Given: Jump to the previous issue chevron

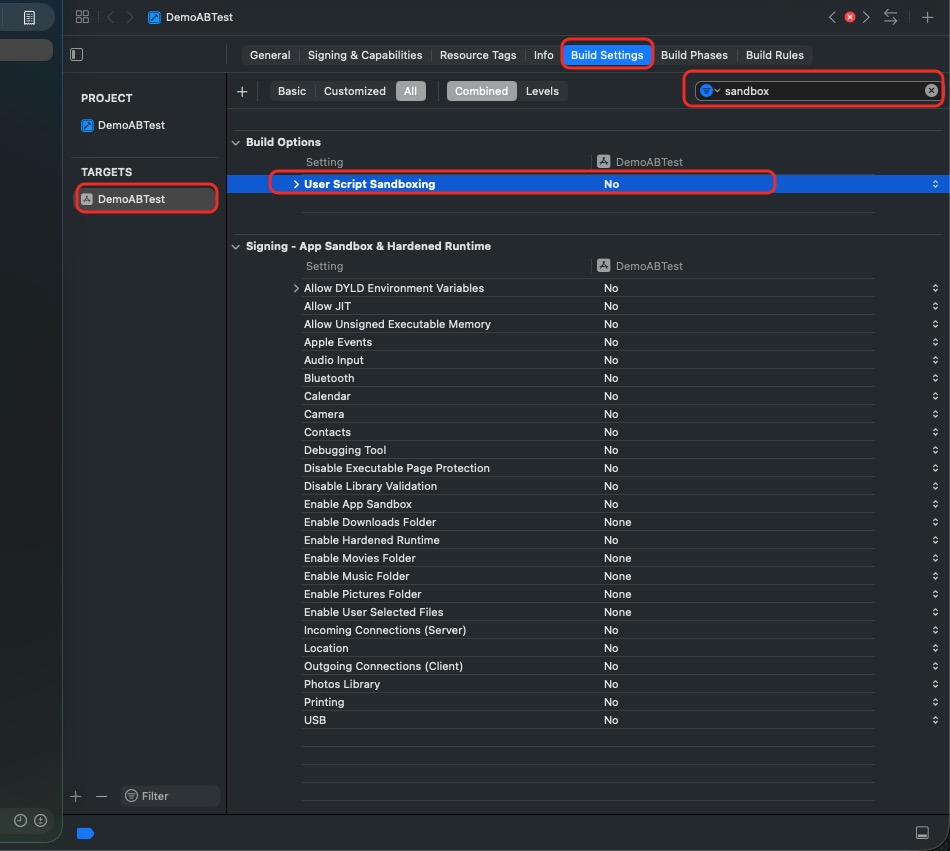Looking at the screenshot, I should [x=832, y=17].
